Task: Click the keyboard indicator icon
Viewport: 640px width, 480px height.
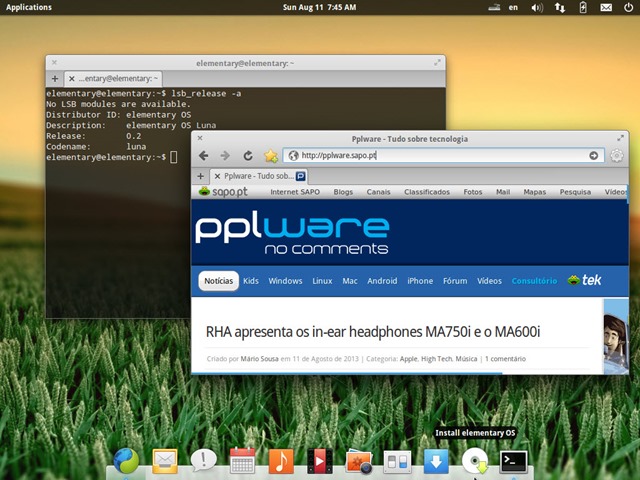Action: coord(494,7)
